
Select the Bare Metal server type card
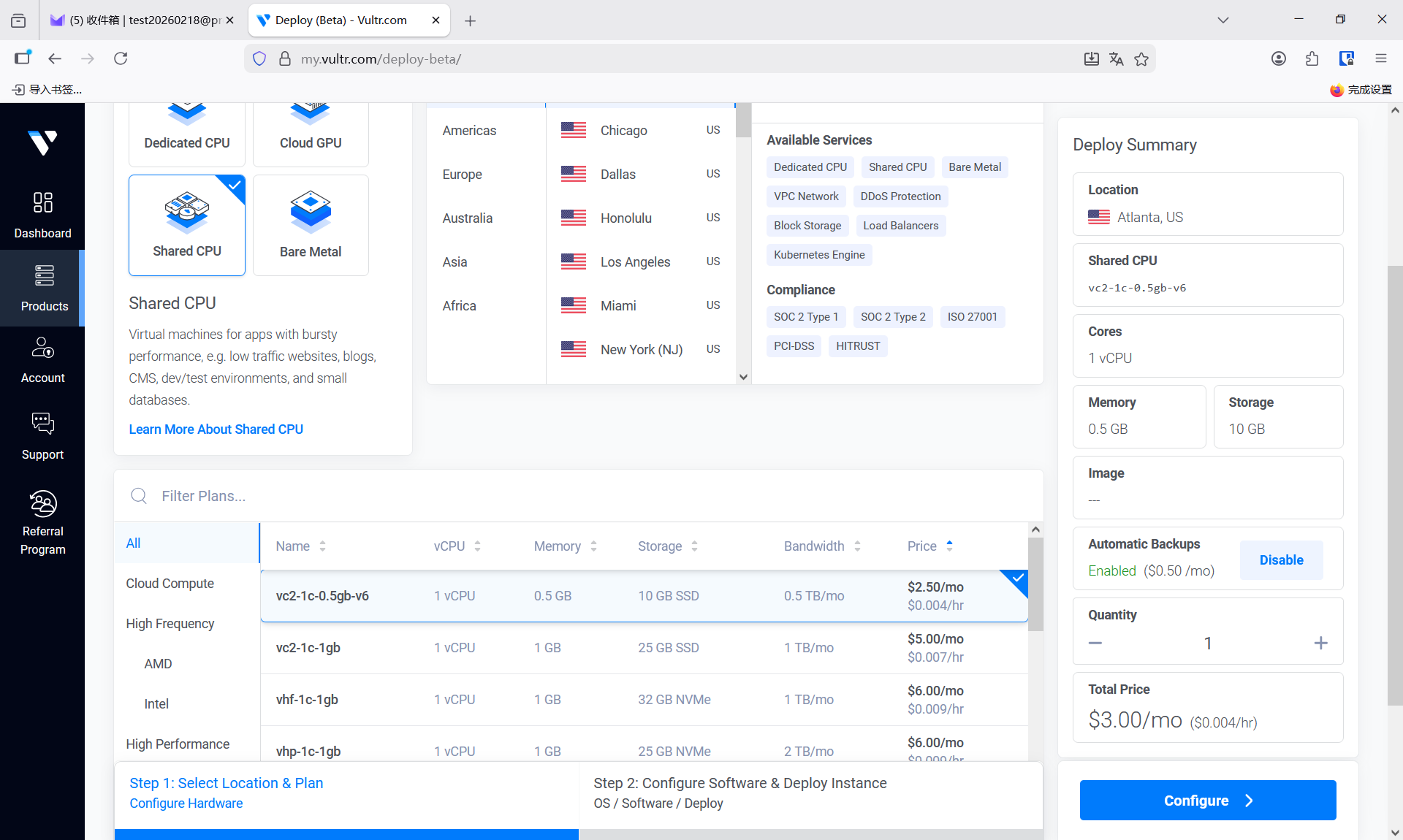[x=311, y=225]
